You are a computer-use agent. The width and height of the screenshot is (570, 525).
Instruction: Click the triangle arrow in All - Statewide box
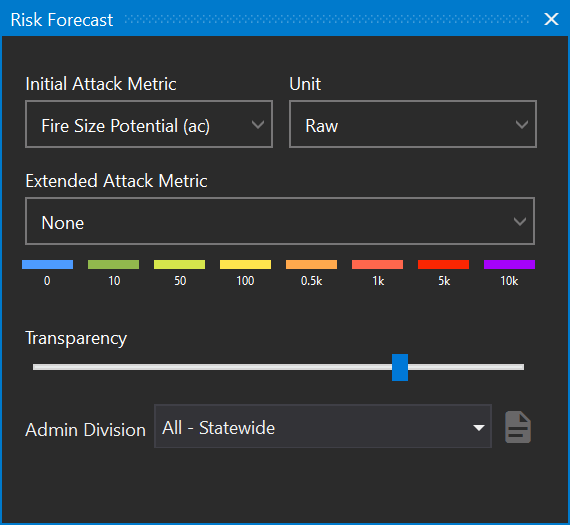coord(479,428)
